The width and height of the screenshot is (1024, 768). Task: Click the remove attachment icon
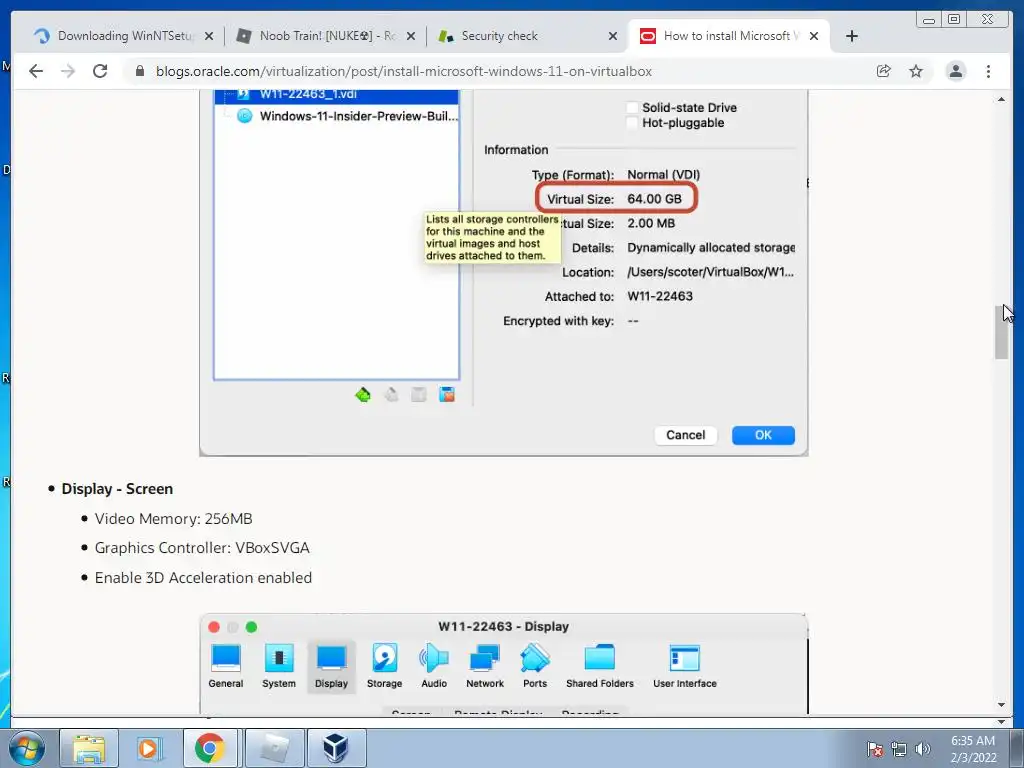[447, 394]
